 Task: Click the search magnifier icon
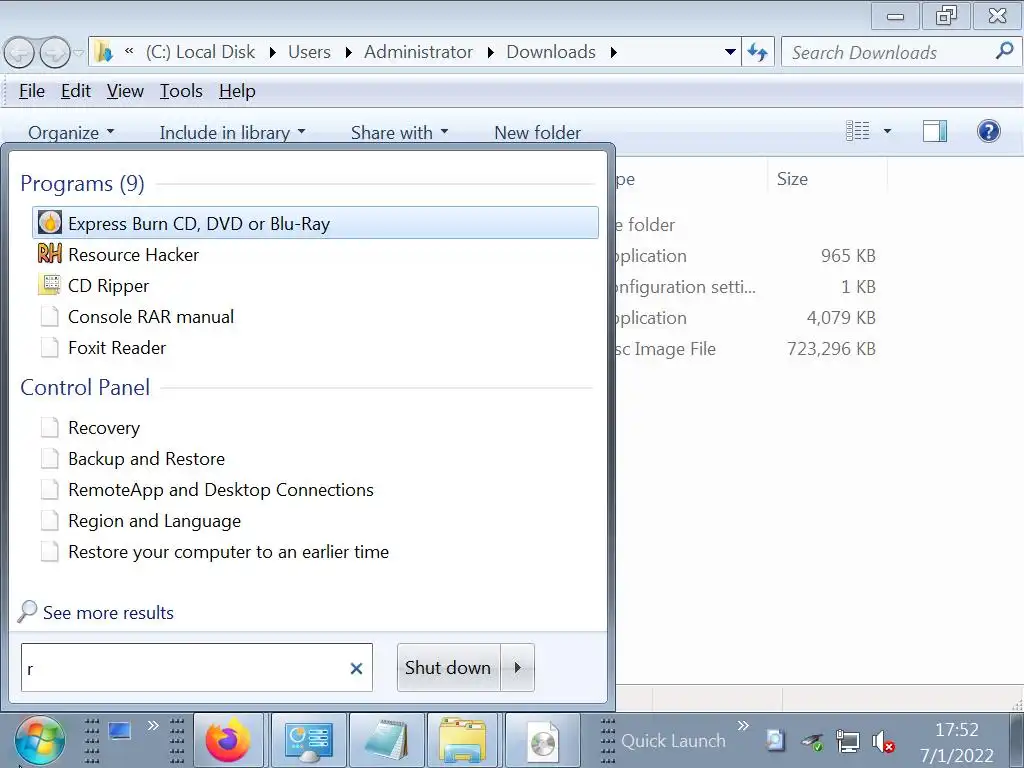click(1004, 51)
